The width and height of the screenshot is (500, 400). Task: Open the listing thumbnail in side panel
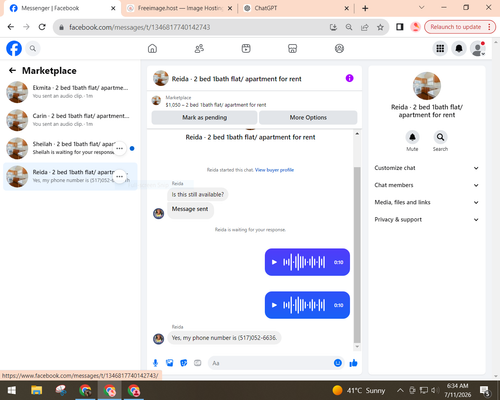(x=427, y=86)
